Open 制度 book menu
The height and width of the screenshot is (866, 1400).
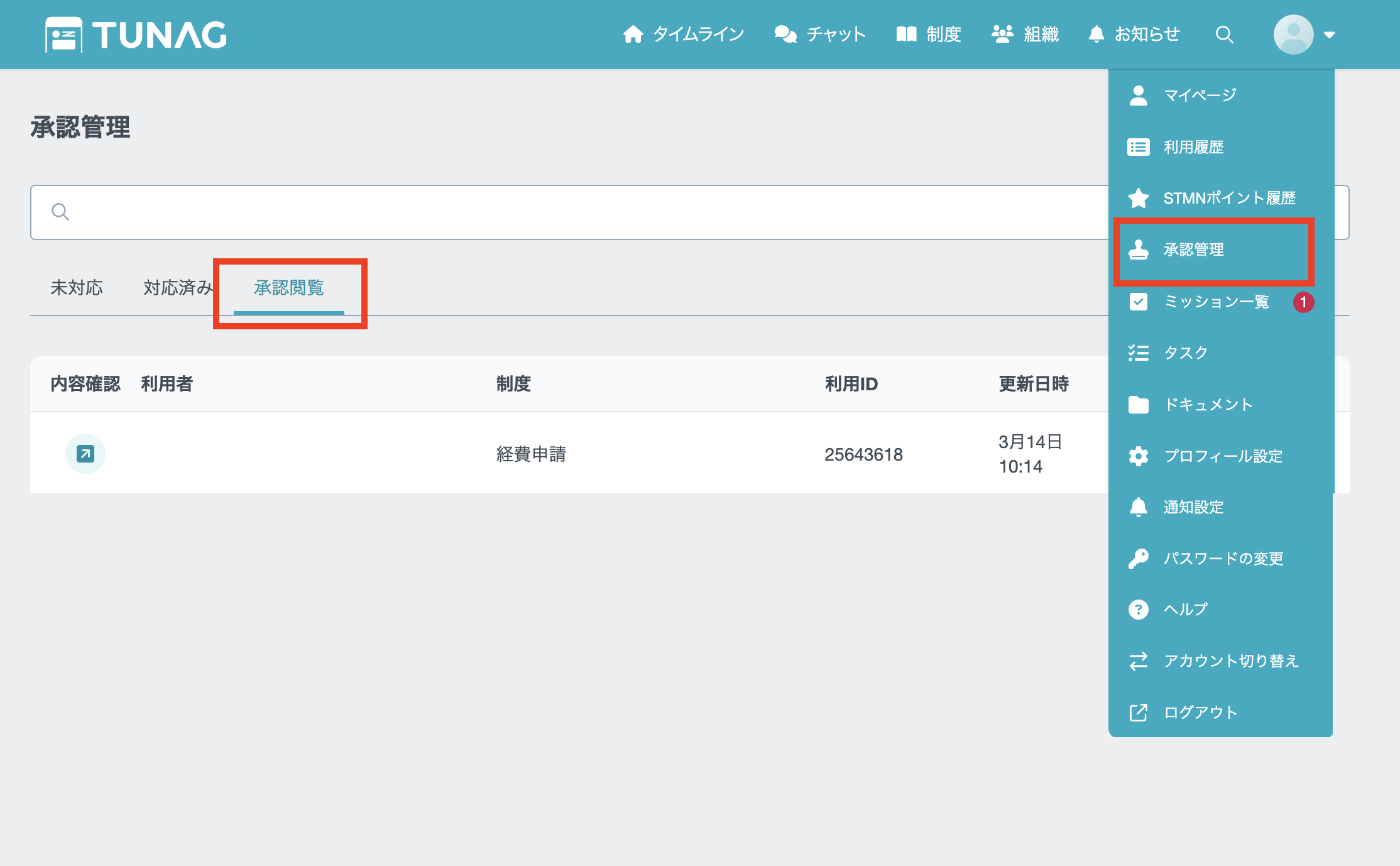click(929, 35)
